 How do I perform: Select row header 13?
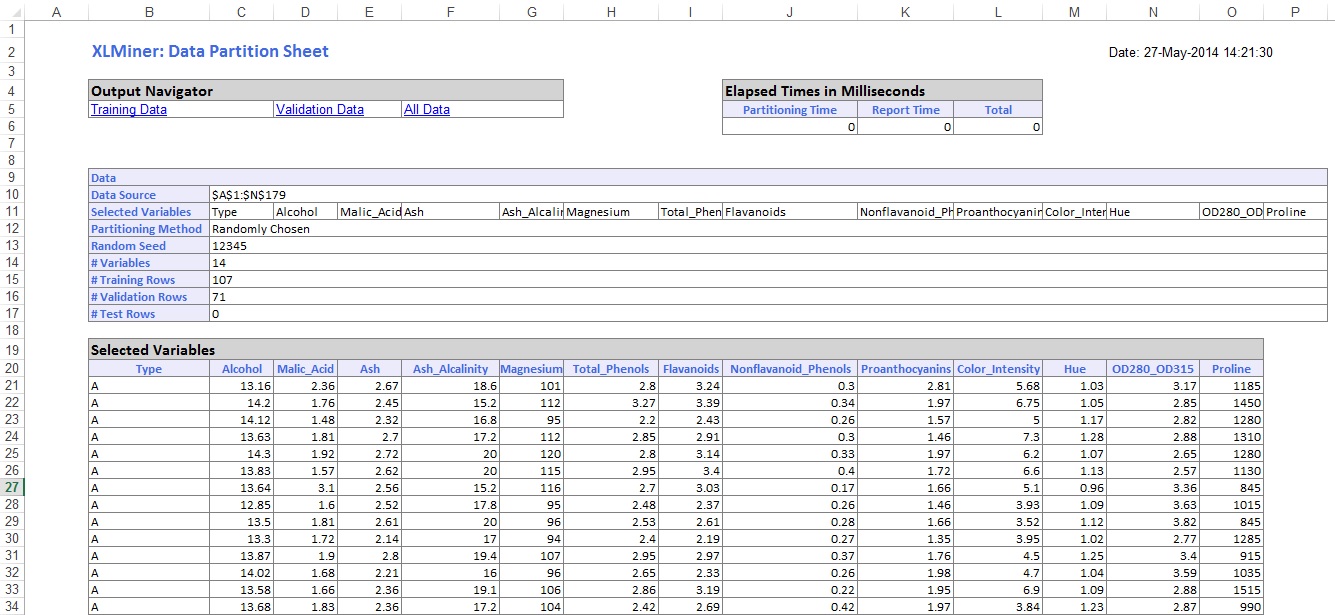[x=12, y=246]
